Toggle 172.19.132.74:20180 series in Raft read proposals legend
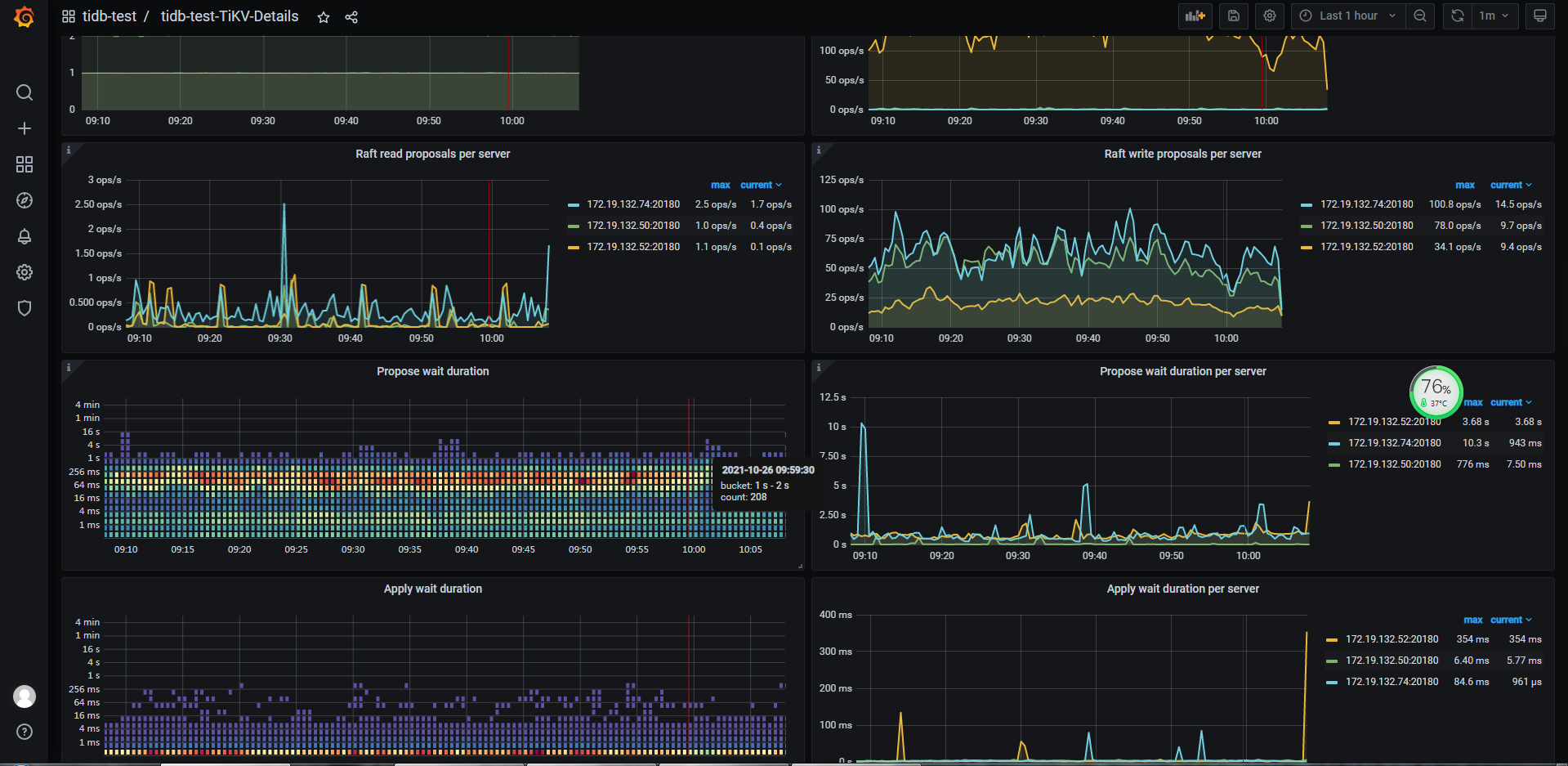This screenshot has height=766, width=1568. click(632, 204)
